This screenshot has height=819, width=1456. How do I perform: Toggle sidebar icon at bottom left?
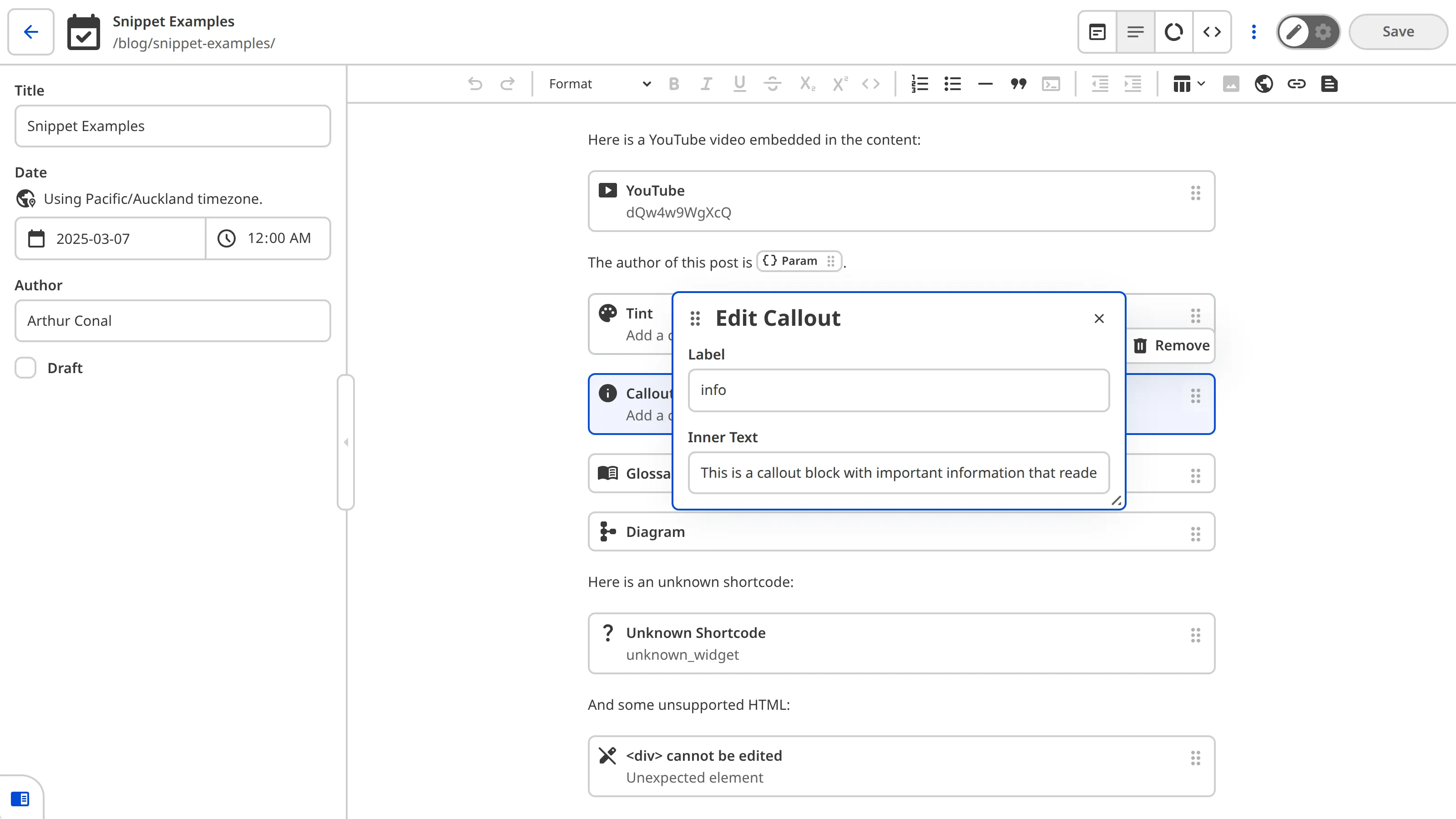pos(20,799)
